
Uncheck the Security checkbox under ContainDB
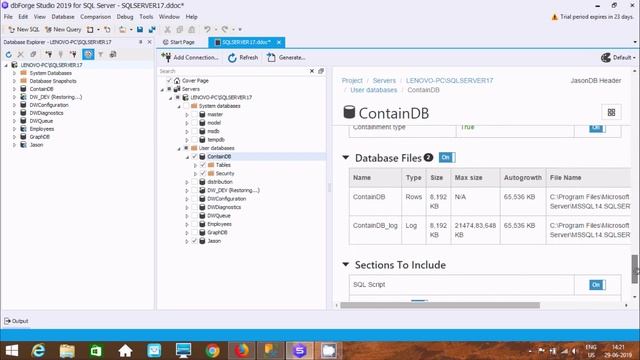click(203, 173)
